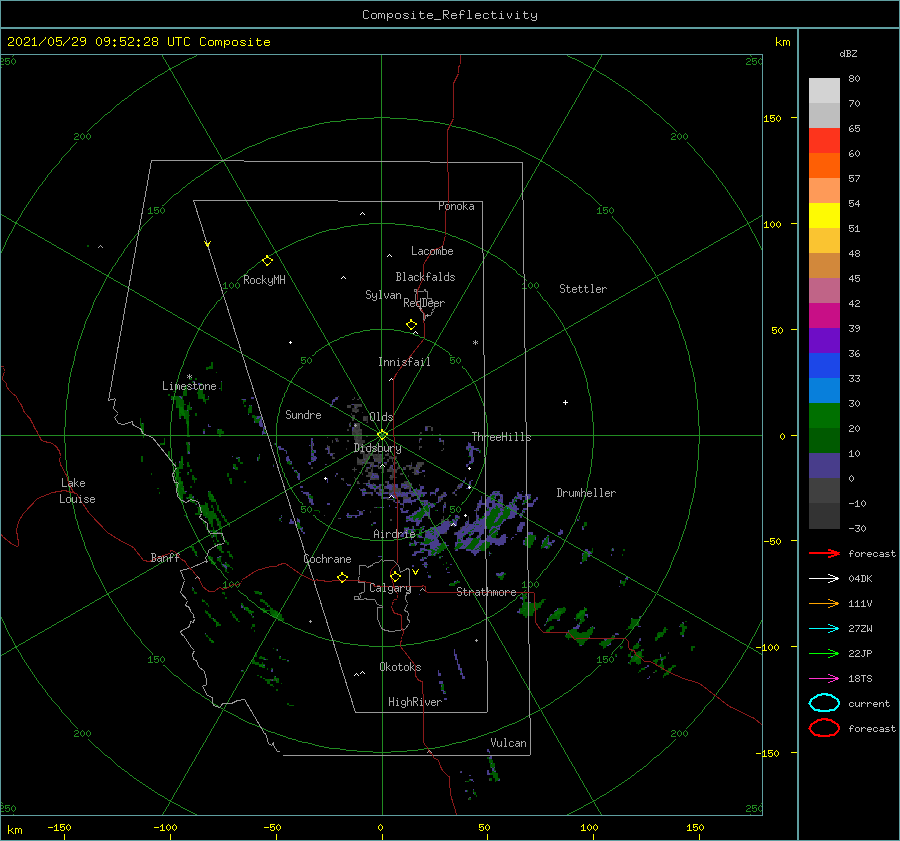Click the cyan 'current' ellipse legend icon
The image size is (900, 841).
pyautogui.click(x=824, y=703)
